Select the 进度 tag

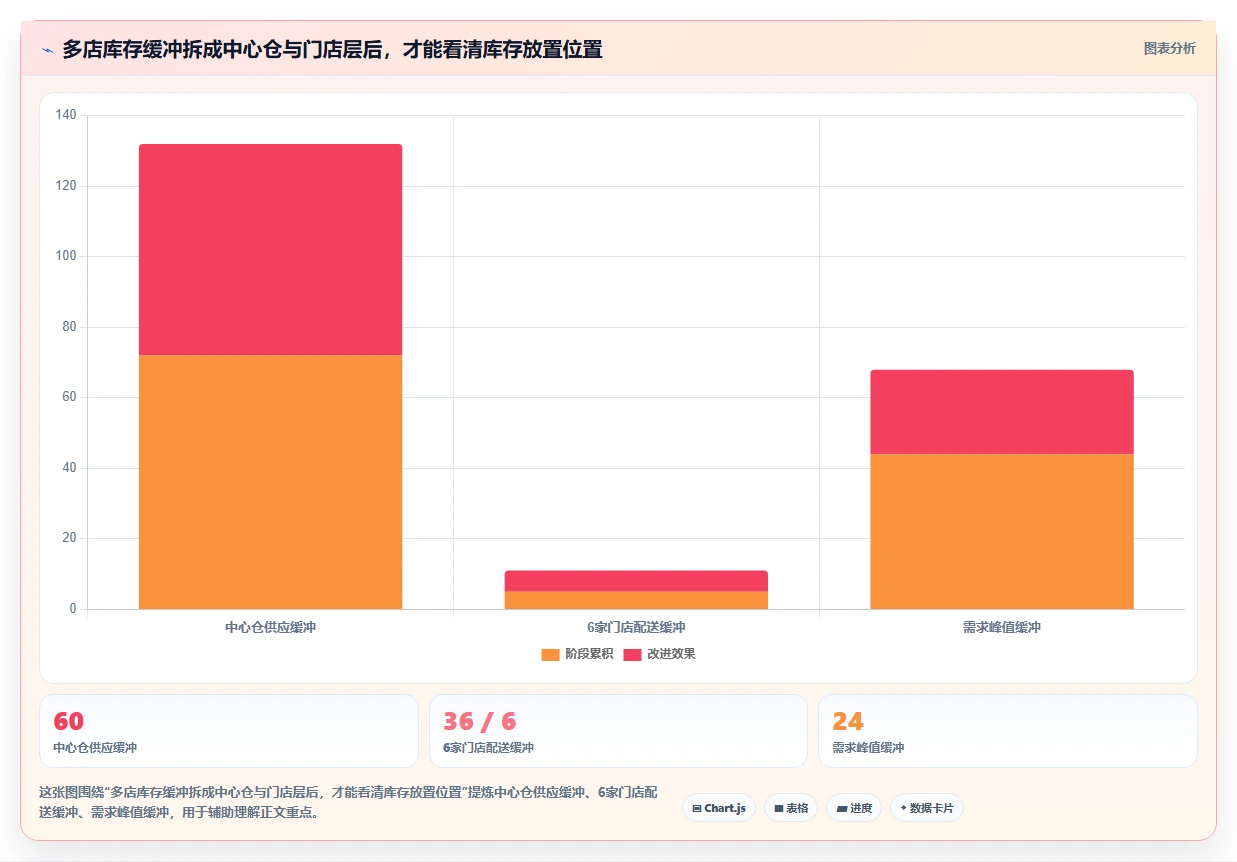(854, 808)
